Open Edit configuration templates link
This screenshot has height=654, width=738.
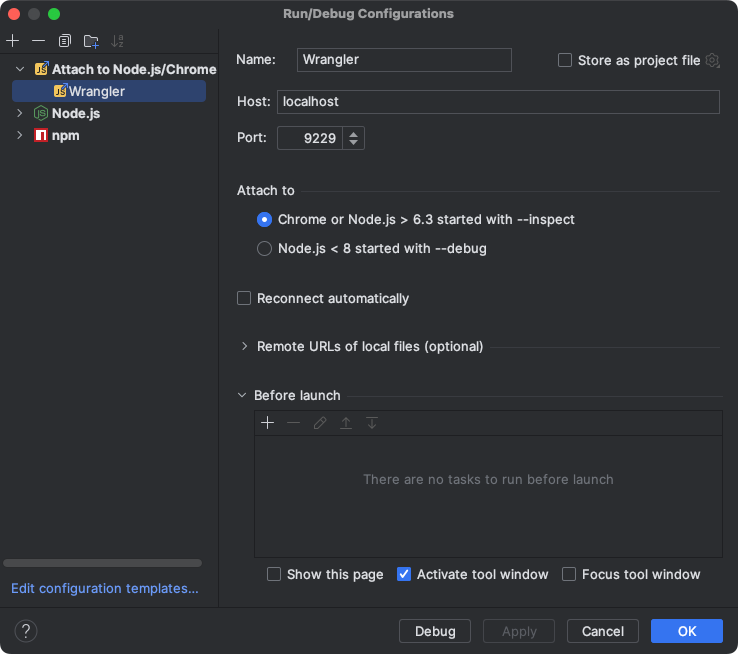click(x=105, y=588)
